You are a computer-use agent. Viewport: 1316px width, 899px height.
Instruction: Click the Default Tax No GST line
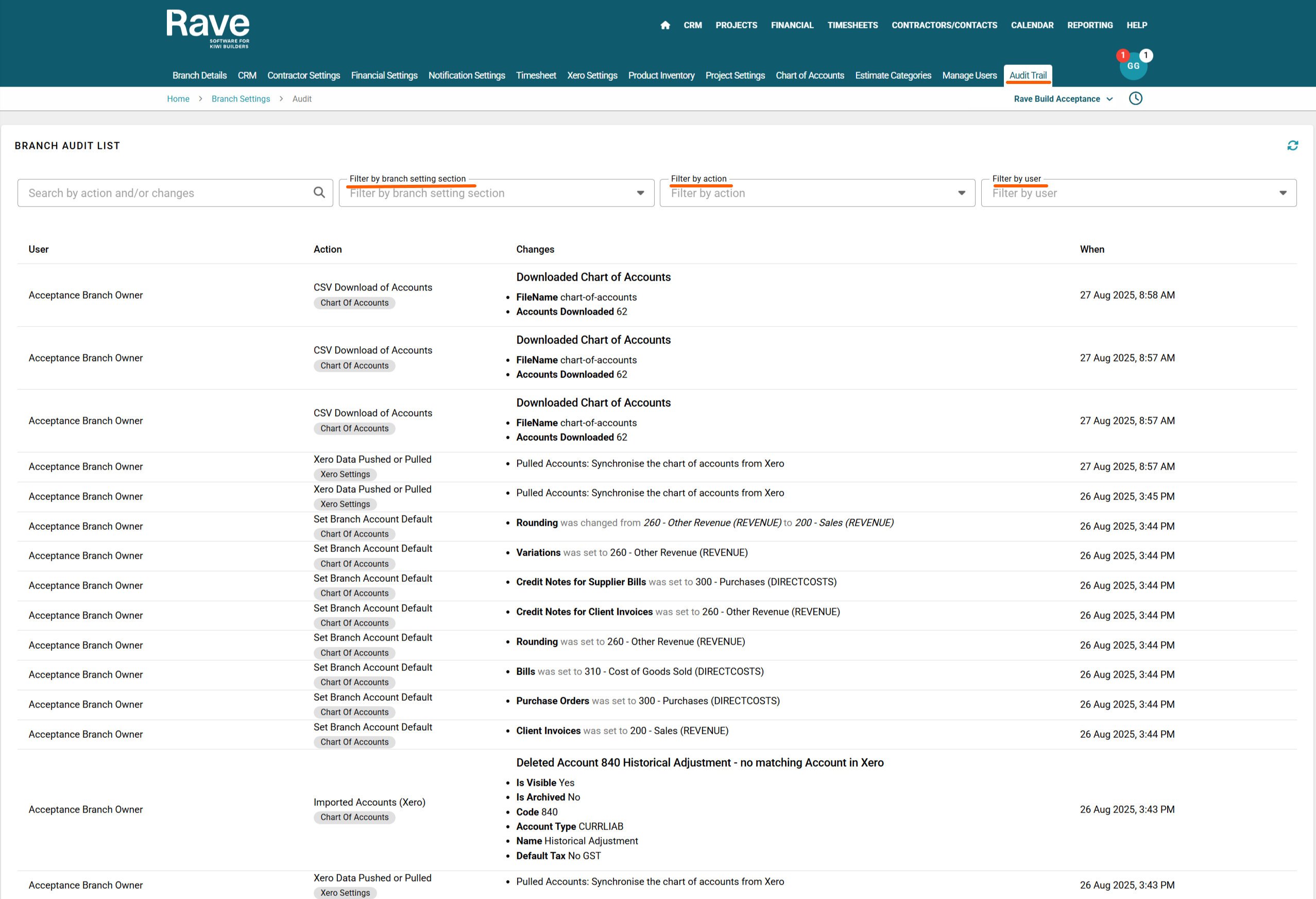click(x=558, y=856)
